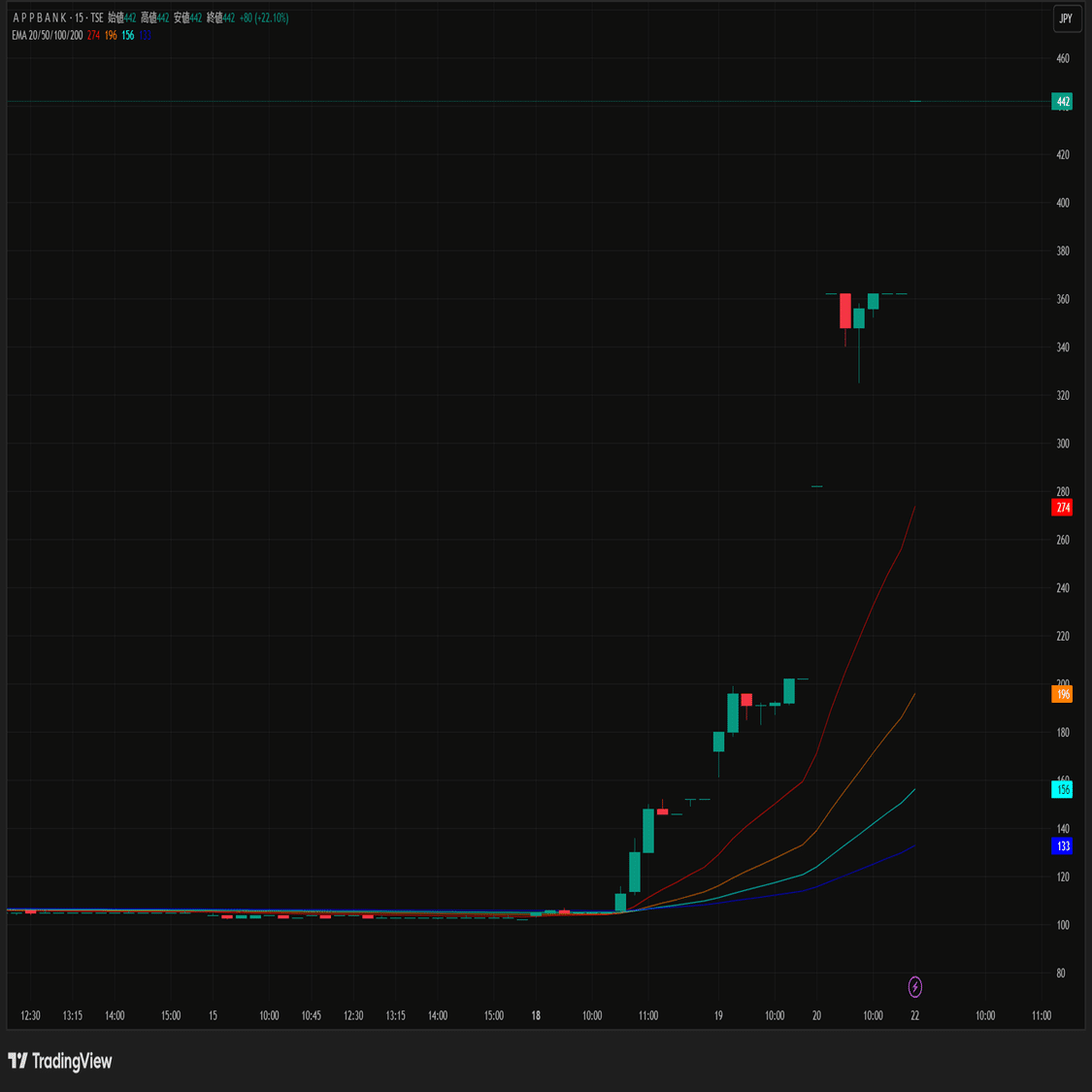This screenshot has height=1092, width=1092.
Task: Click the 始値 442 open value
Action: pos(122,18)
